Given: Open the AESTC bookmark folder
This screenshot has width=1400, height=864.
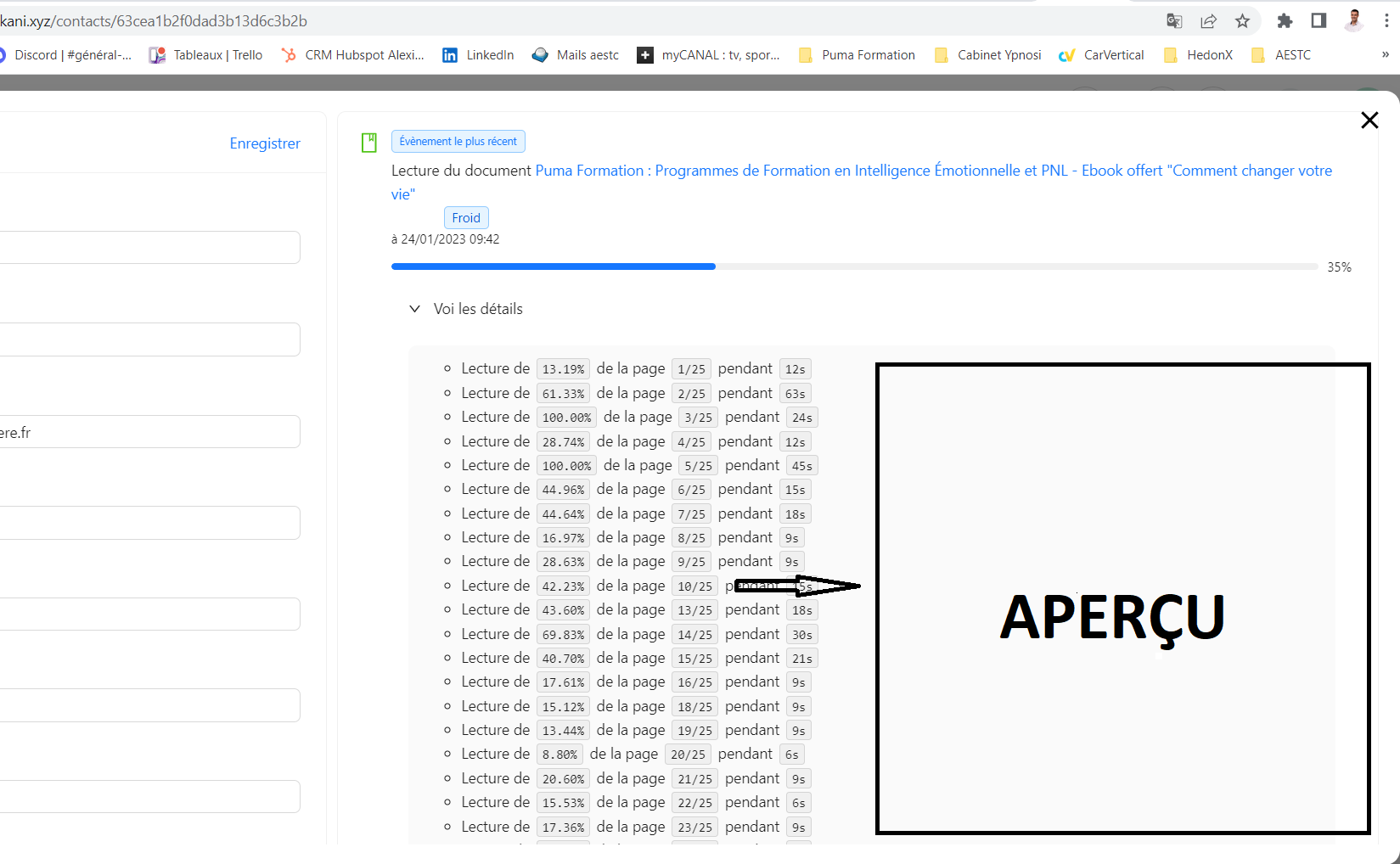Looking at the screenshot, I should [1281, 55].
